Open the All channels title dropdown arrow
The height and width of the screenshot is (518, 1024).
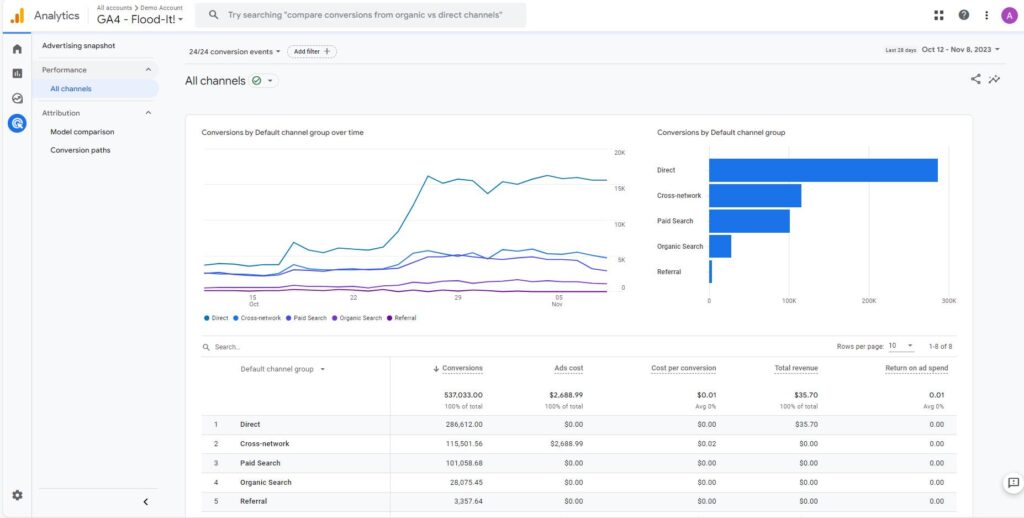pos(270,81)
